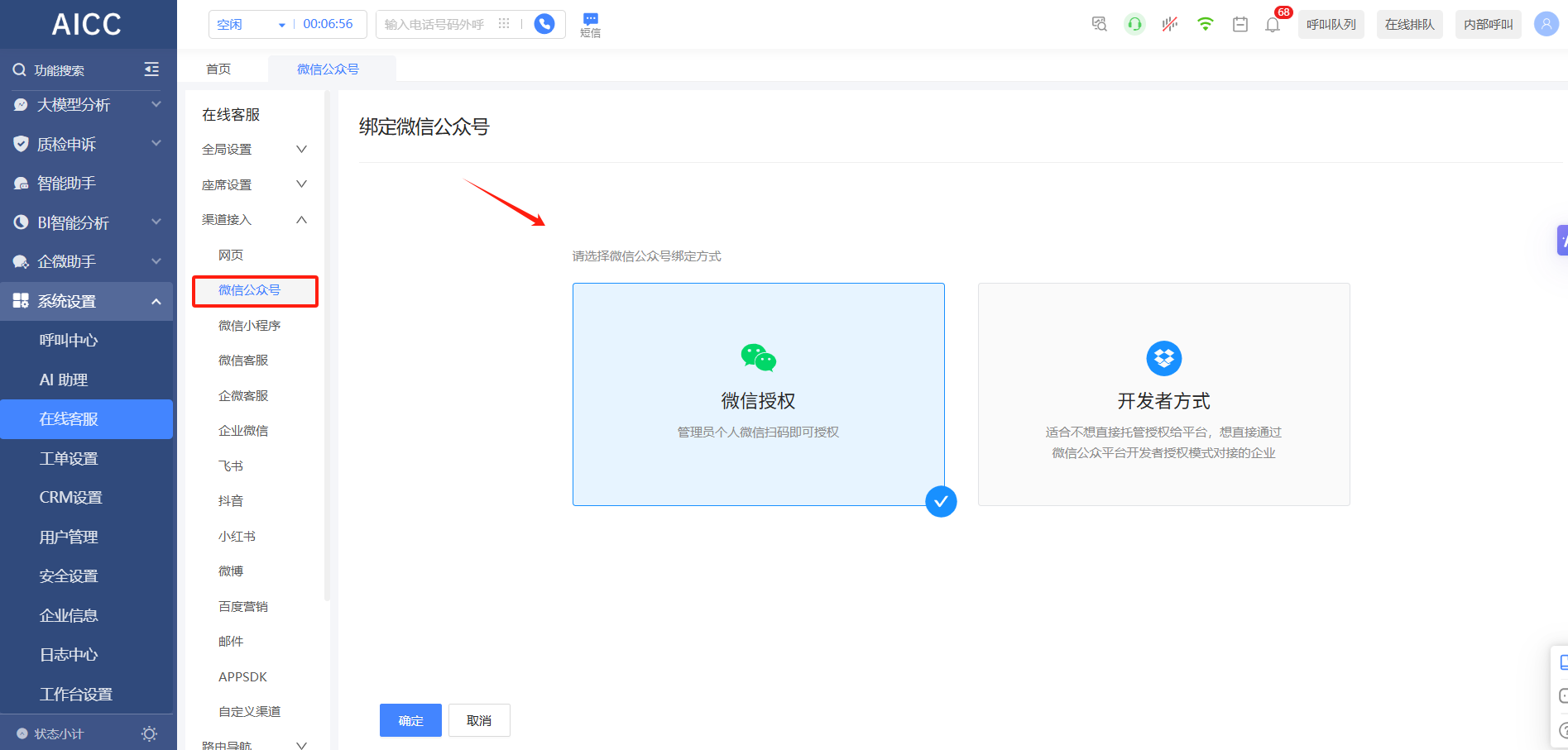The height and width of the screenshot is (750, 1568).
Task: Switch to the 首页 tab
Action: (x=218, y=69)
